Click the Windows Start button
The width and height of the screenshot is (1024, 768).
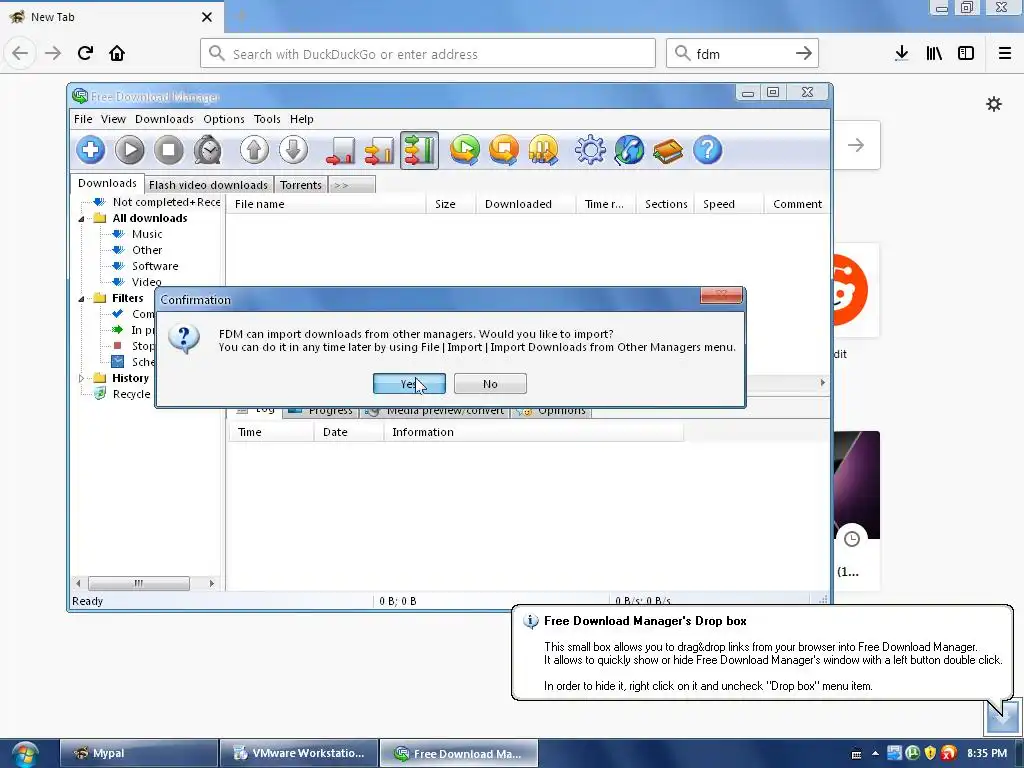tap(25, 754)
